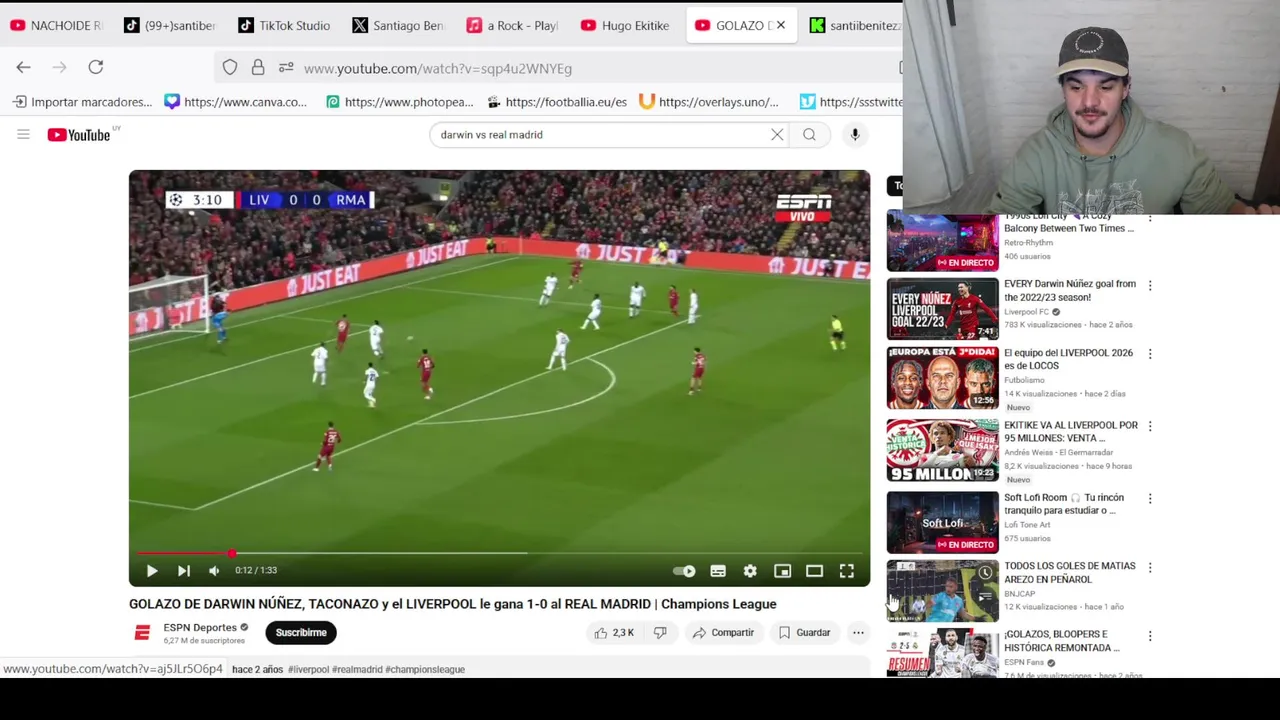Open options menu for Soft Lofi Room
The image size is (1280, 720).
point(1150,498)
